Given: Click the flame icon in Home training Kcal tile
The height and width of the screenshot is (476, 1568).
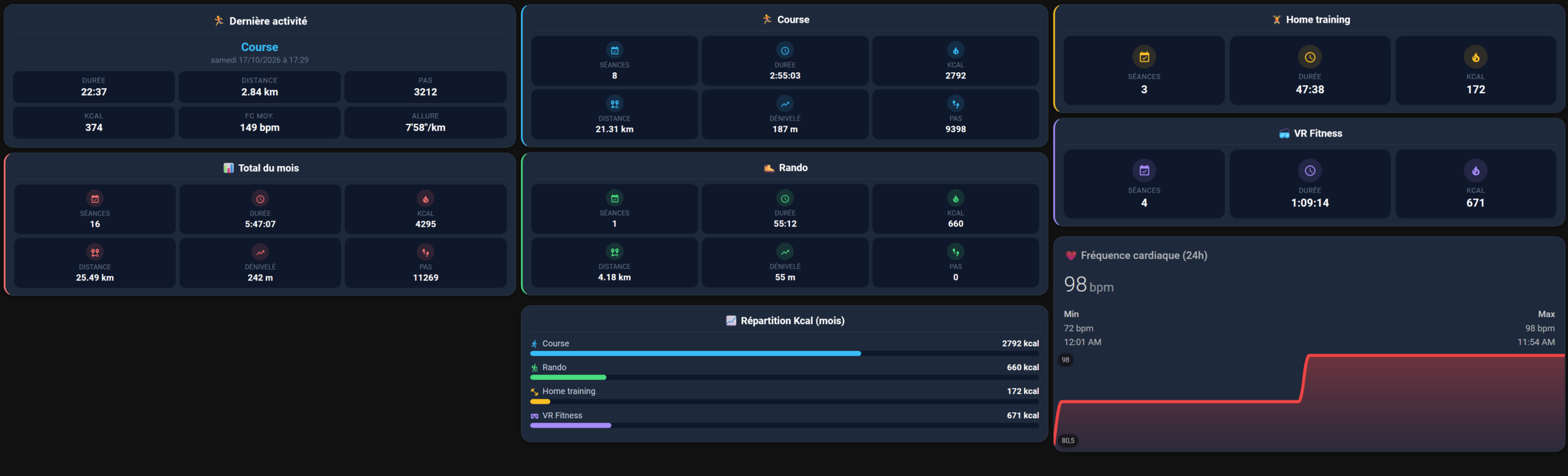Looking at the screenshot, I should coord(1476,57).
